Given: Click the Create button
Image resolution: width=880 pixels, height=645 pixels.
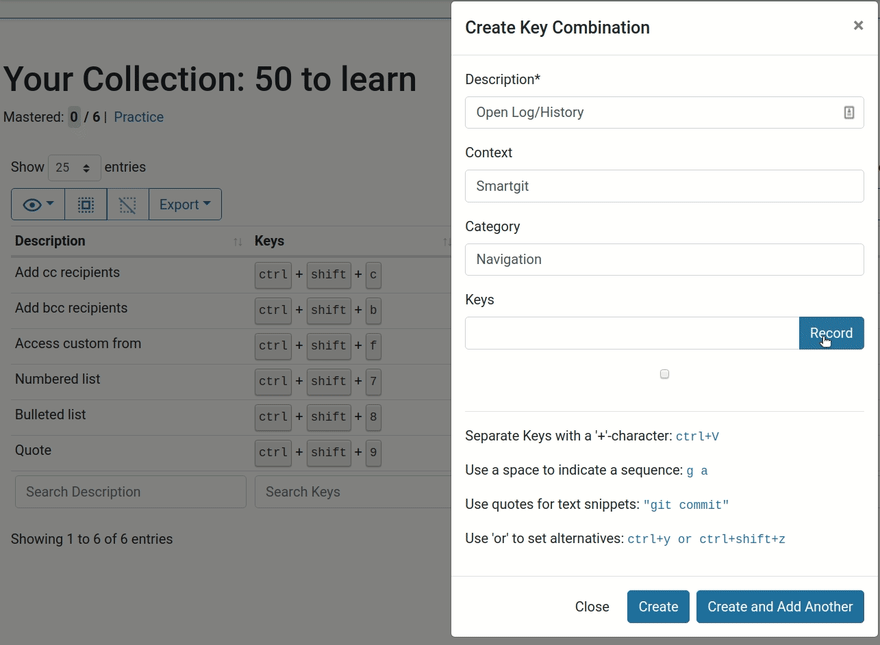Looking at the screenshot, I should (658, 606).
